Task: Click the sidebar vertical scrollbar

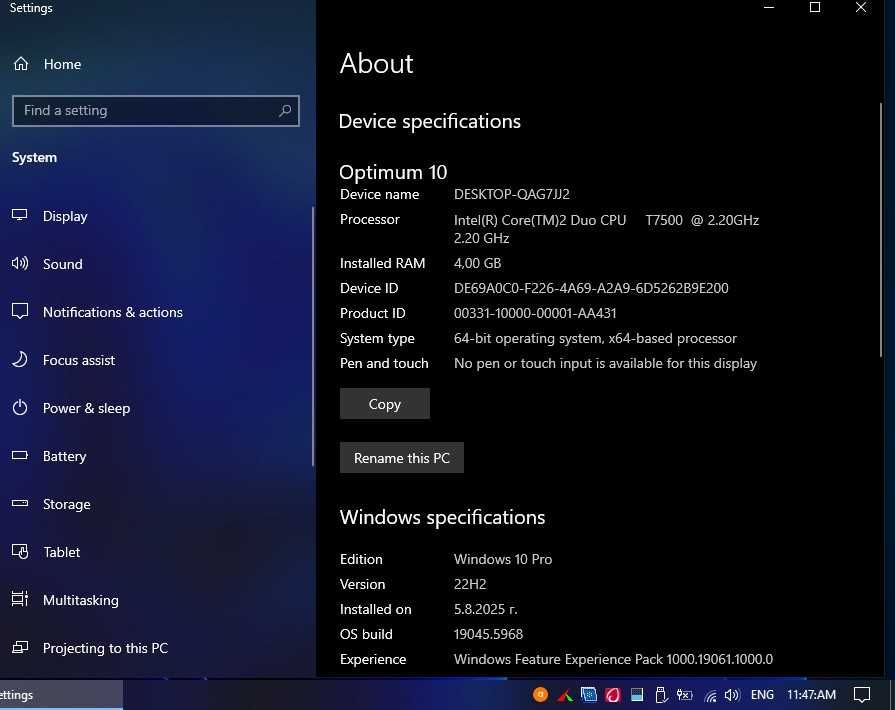Action: [313, 337]
